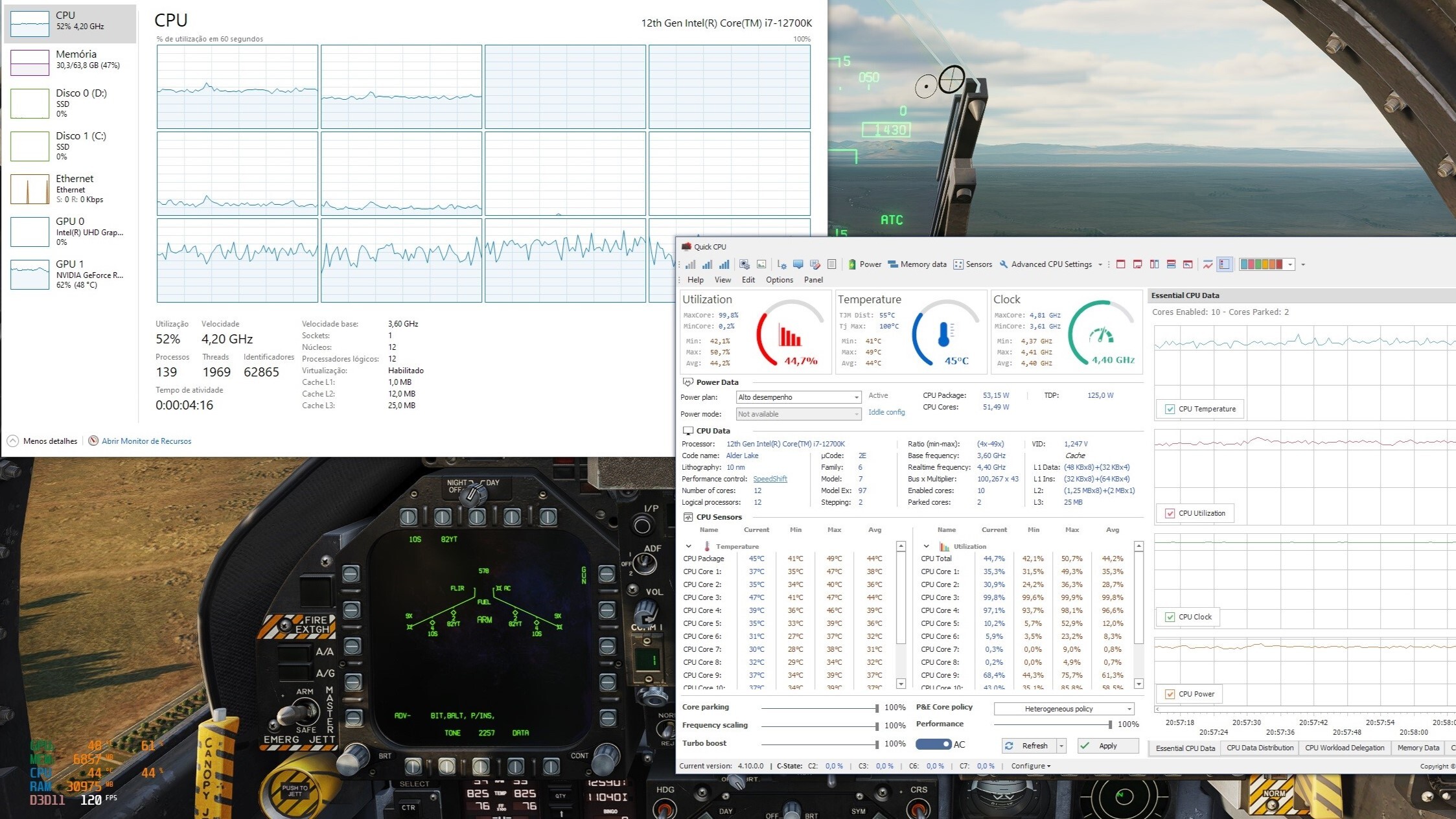The height and width of the screenshot is (819, 1456).
Task: Collapse the Temperature sensor tree group
Action: pos(688,546)
